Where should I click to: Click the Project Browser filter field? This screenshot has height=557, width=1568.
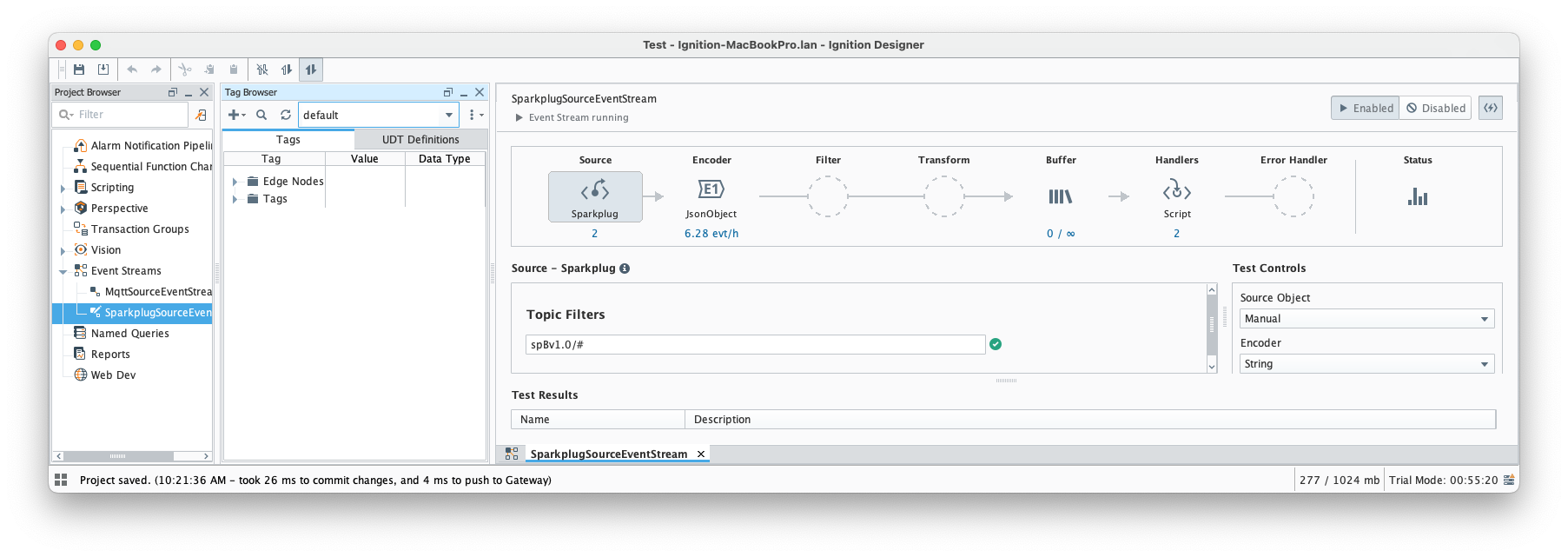[122, 115]
